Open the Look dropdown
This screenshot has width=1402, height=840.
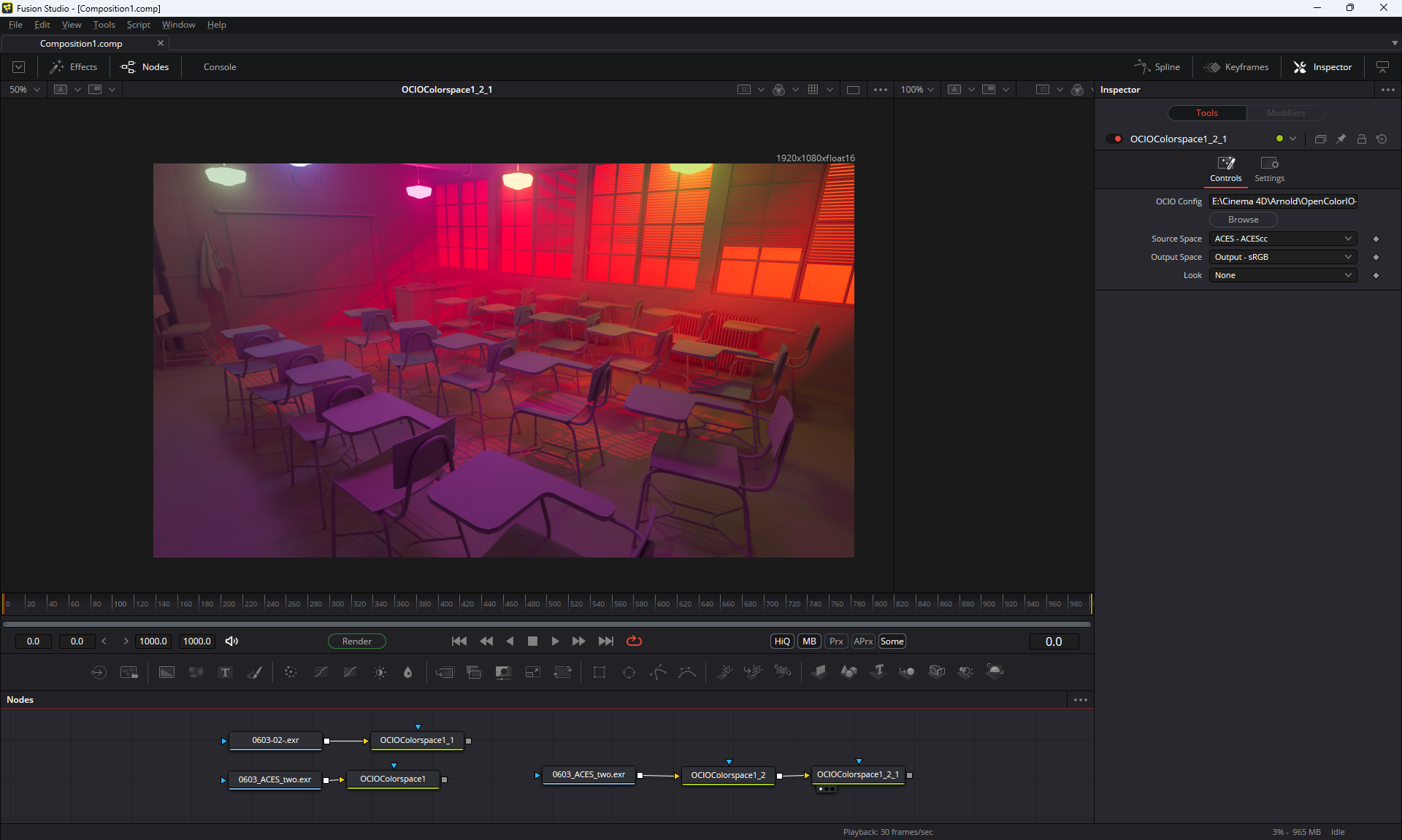[x=1283, y=275]
